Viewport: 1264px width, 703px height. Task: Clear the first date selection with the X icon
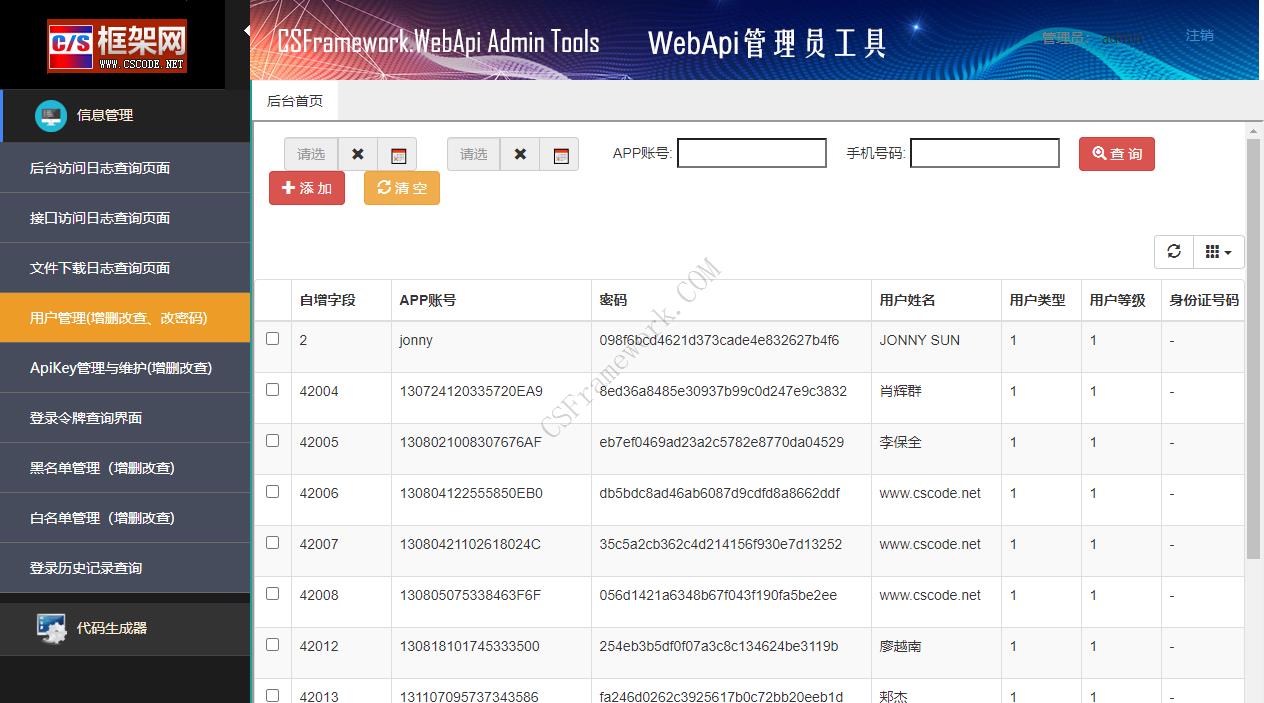click(358, 154)
